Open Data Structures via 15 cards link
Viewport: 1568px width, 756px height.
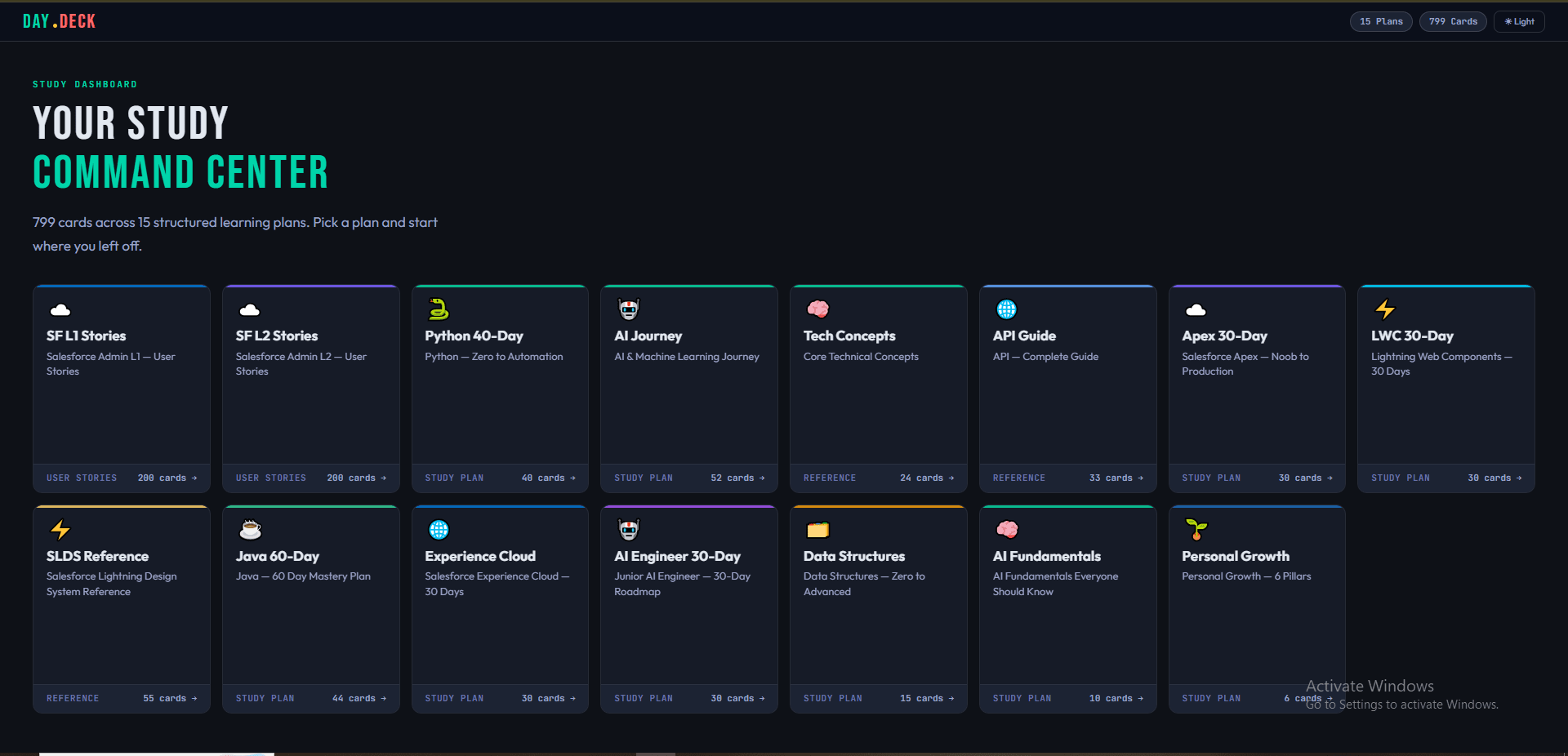click(x=927, y=699)
